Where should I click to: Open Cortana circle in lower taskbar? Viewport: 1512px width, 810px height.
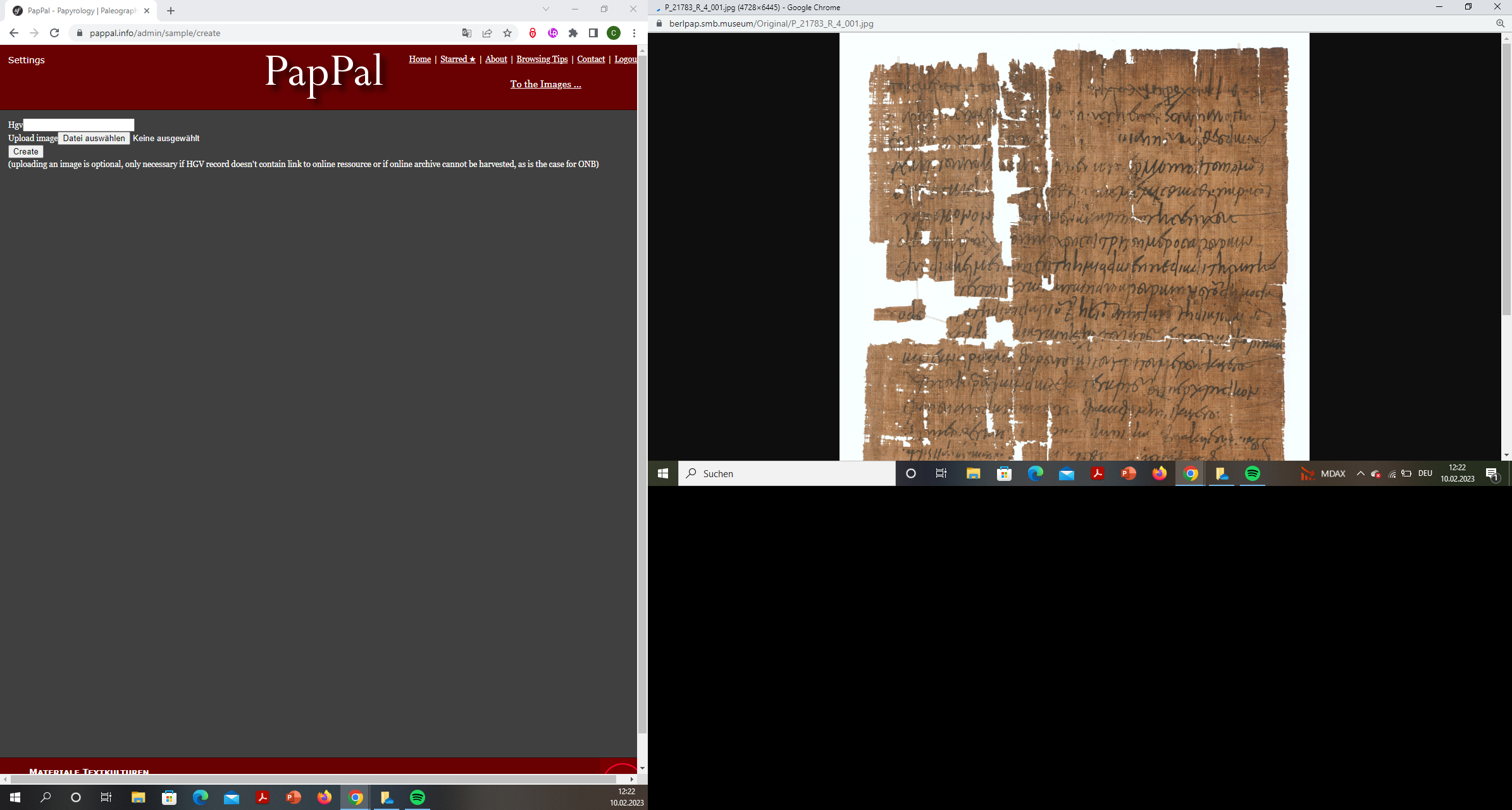pyautogui.click(x=76, y=797)
